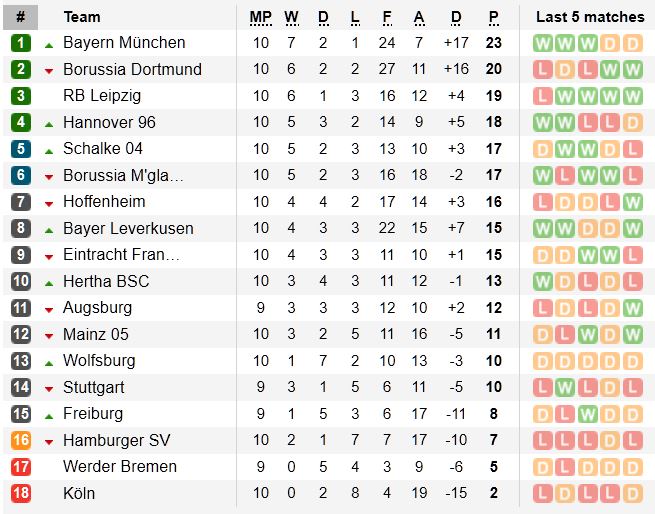Click Hoffenheim's points total of 16

[493, 202]
